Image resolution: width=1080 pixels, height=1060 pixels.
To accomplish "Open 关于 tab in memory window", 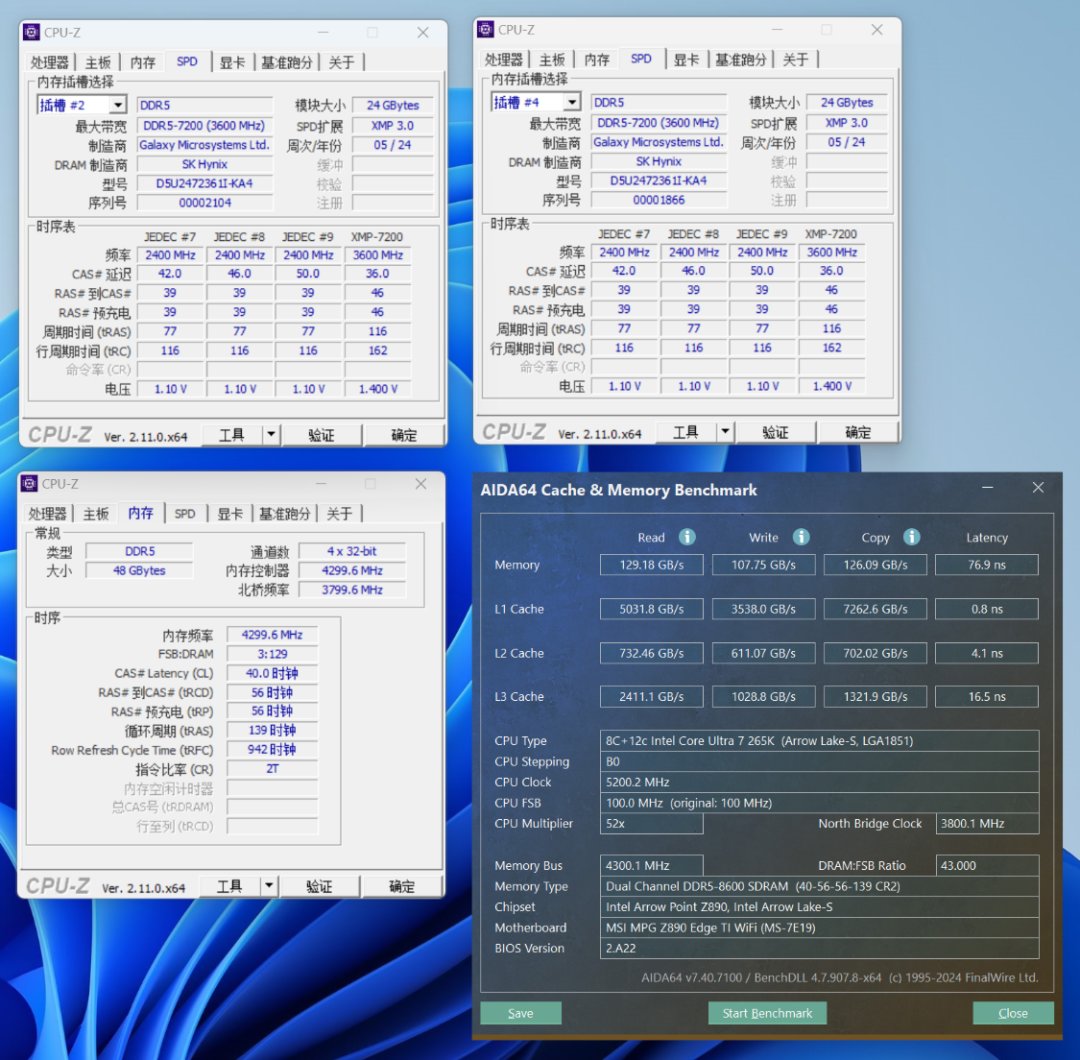I will pyautogui.click(x=339, y=514).
